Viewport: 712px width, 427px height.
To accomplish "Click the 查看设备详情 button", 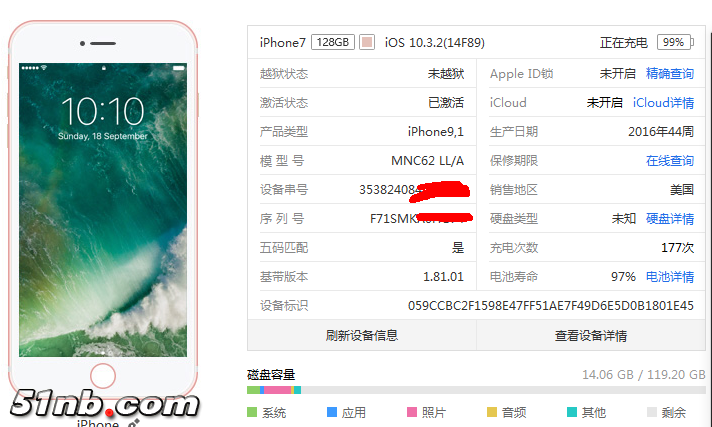I will 591,335.
